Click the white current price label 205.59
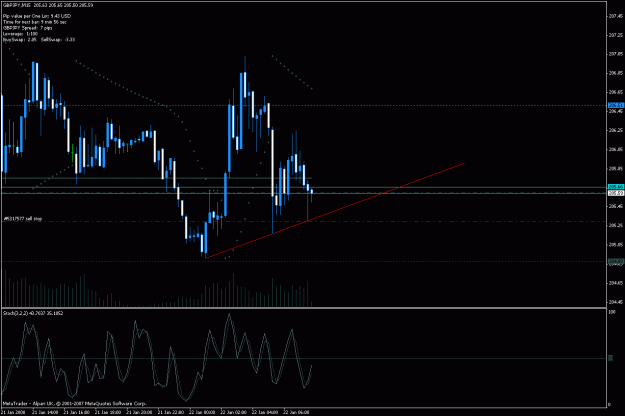Image resolution: width=625 pixels, height=416 pixels. point(616,193)
